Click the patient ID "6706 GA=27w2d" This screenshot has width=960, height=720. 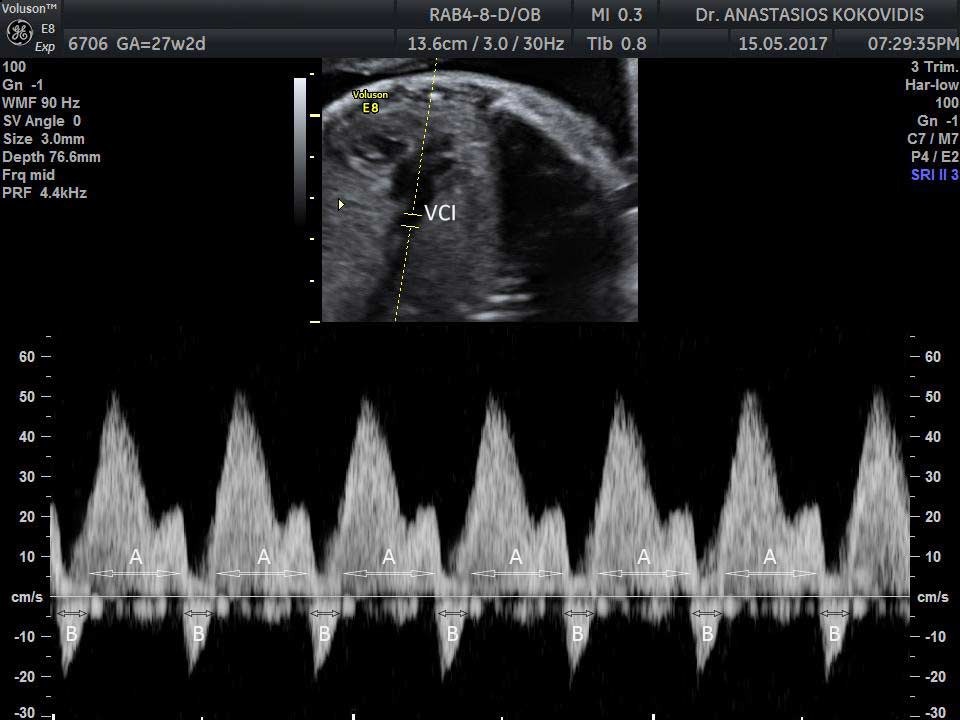point(137,44)
